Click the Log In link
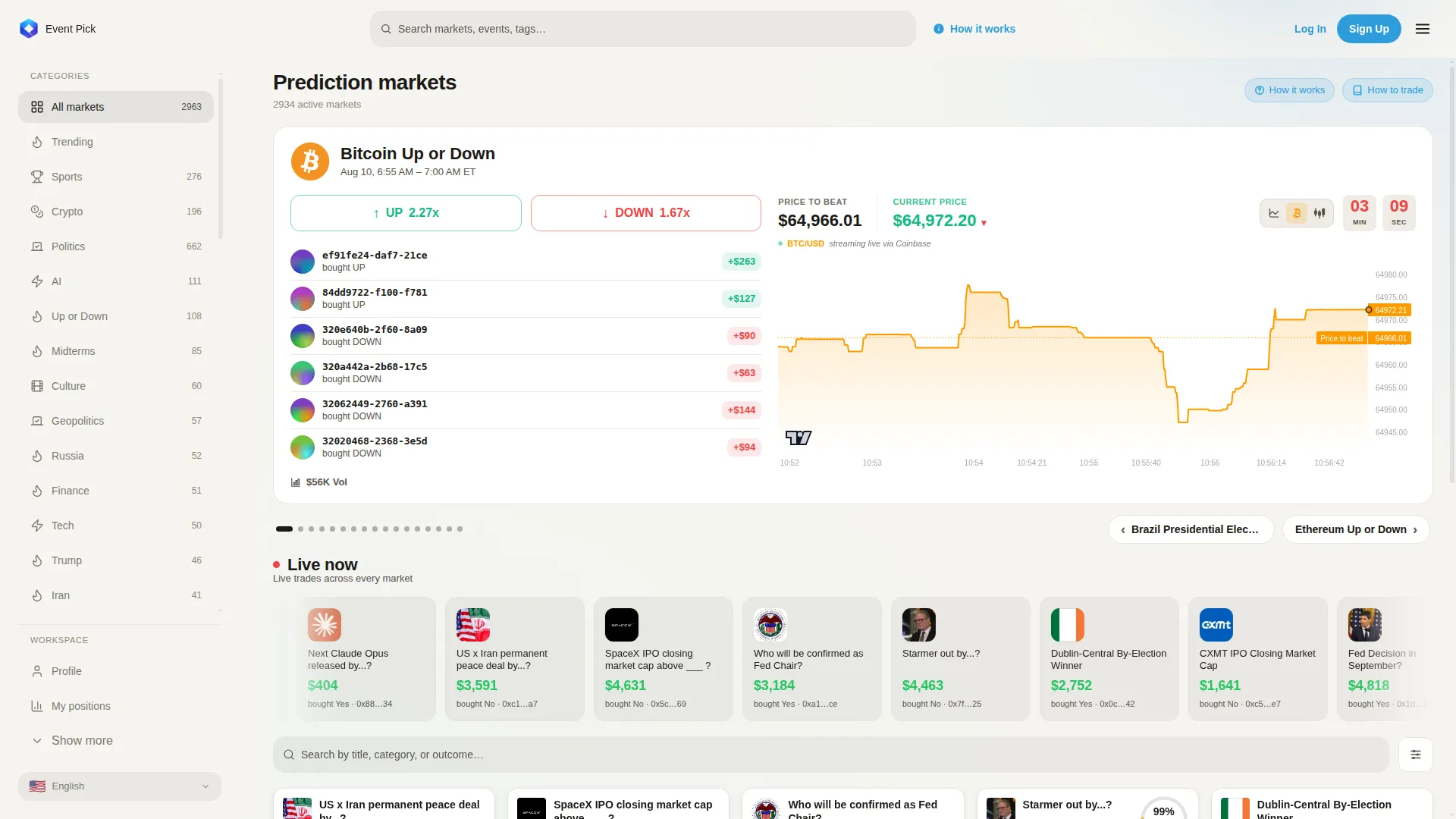The image size is (1456, 819). point(1310,29)
